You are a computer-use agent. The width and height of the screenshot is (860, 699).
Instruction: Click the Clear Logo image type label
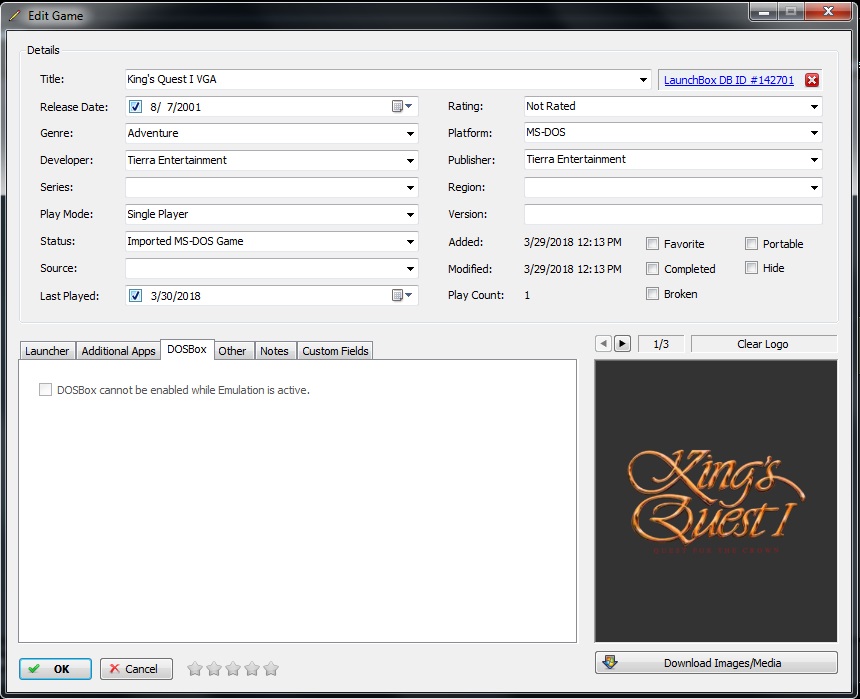point(763,344)
